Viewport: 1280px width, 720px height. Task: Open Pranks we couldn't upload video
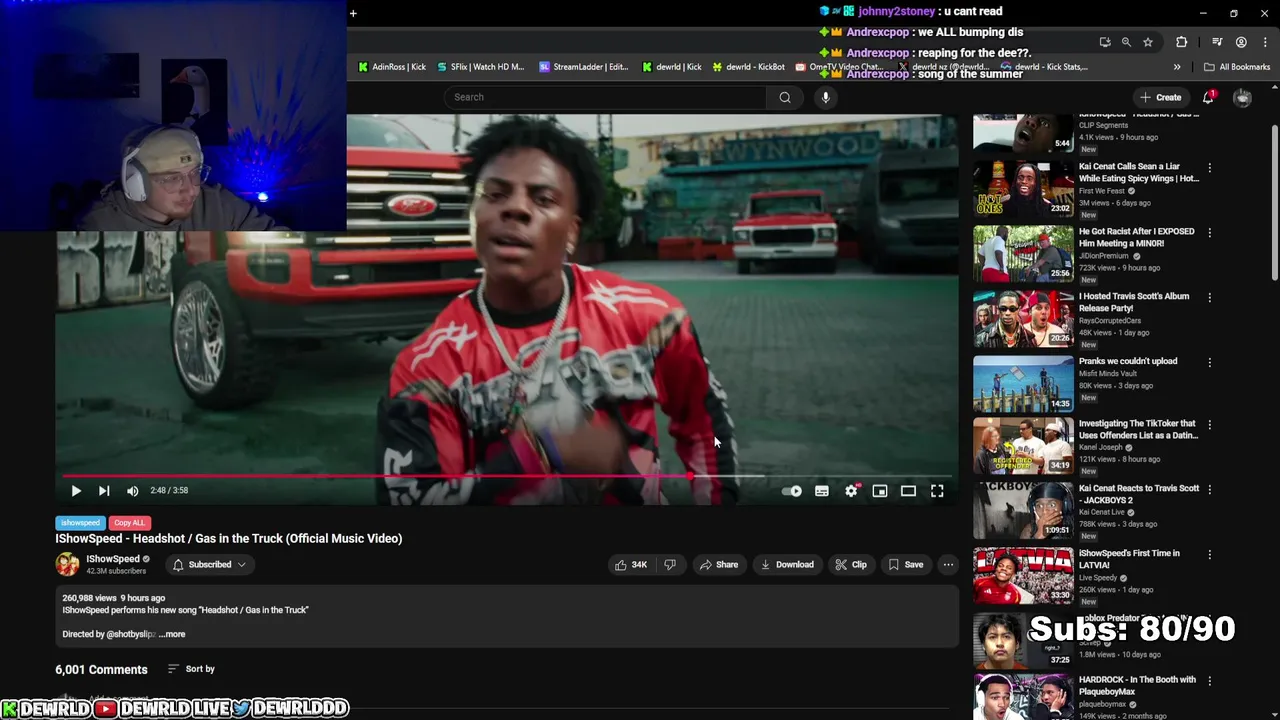pos(1128,361)
